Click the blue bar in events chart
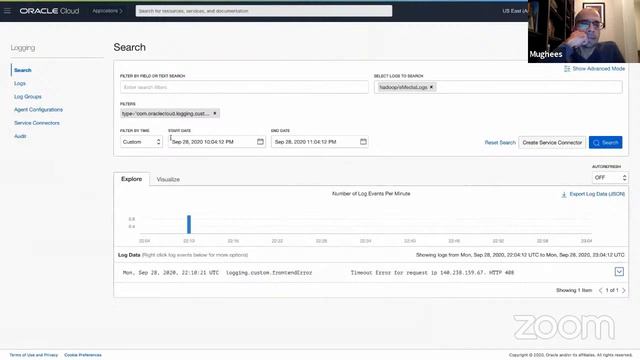 click(189, 224)
